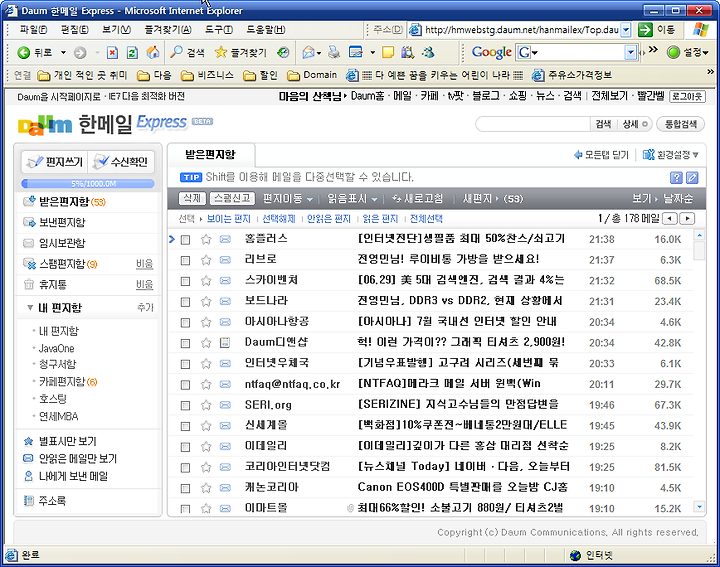720x567 pixels.
Task: Tick checkbox for 아시아나항공 email
Action: click(x=186, y=322)
